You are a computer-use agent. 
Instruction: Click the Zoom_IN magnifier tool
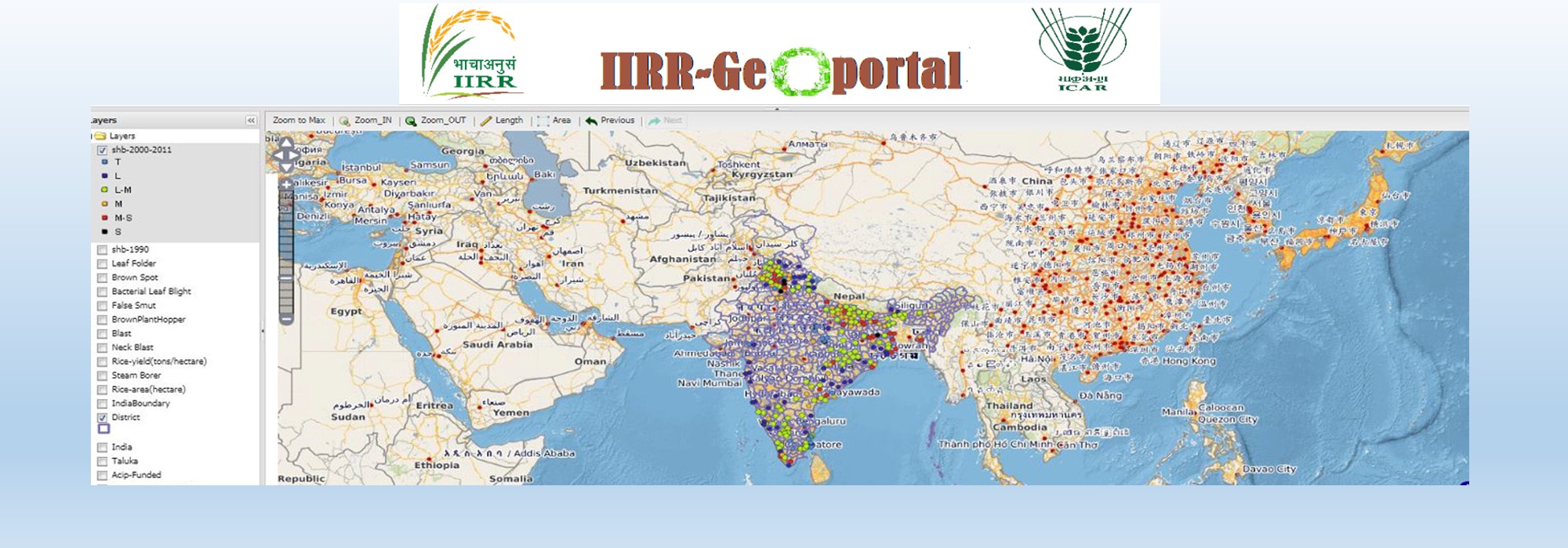pos(365,121)
